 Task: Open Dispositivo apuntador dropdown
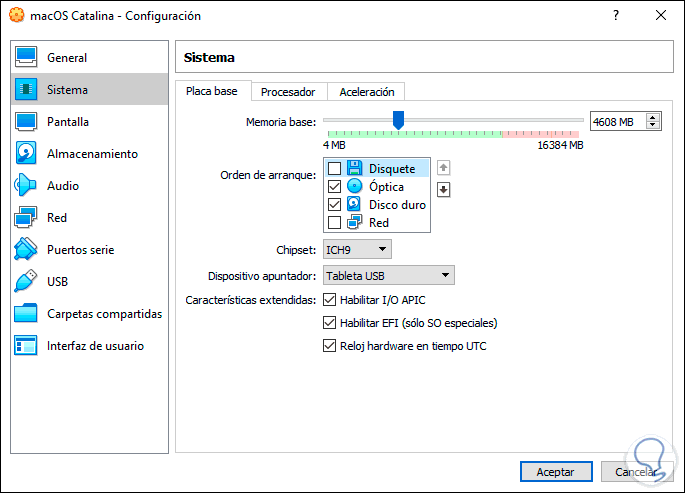tap(388, 275)
